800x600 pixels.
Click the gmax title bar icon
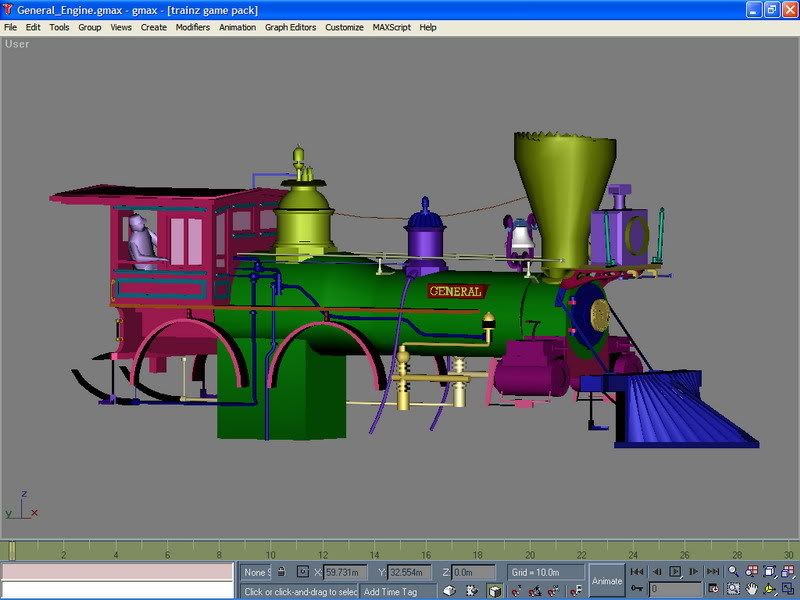pos(7,10)
